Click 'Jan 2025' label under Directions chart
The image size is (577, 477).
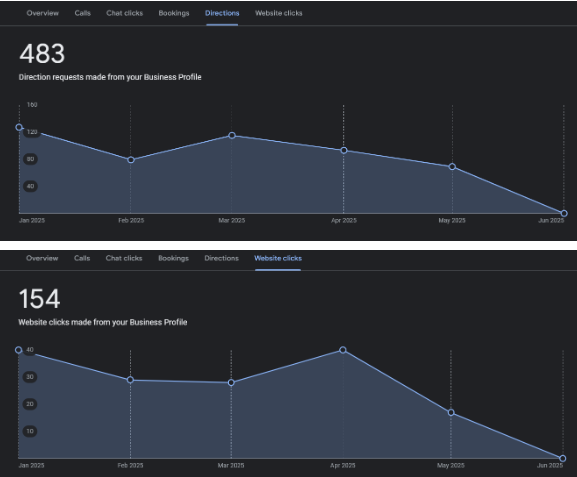32,220
